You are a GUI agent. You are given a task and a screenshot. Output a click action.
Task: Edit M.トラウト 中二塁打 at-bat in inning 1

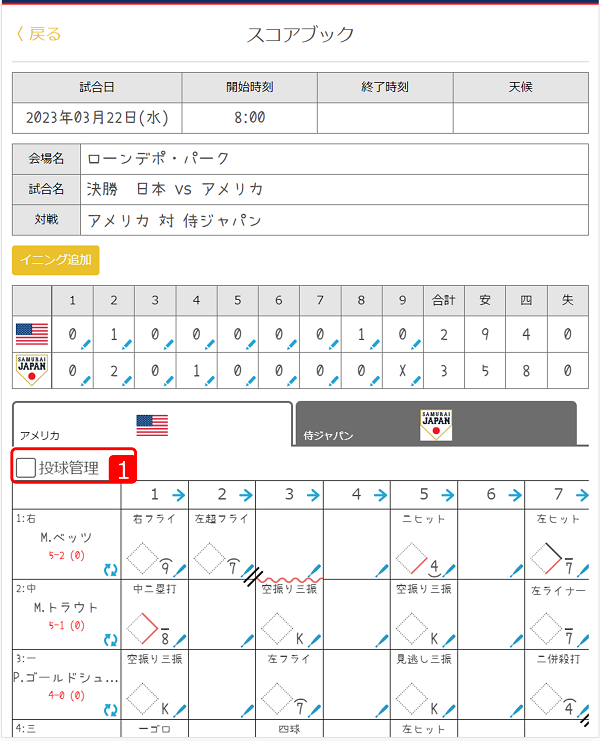tap(180, 641)
